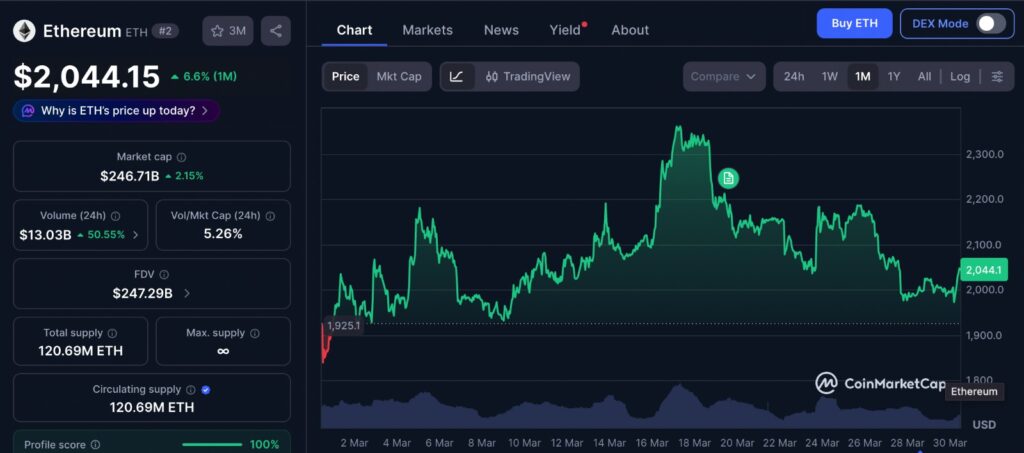
Task: Expand FDV details chevron
Action: point(187,294)
